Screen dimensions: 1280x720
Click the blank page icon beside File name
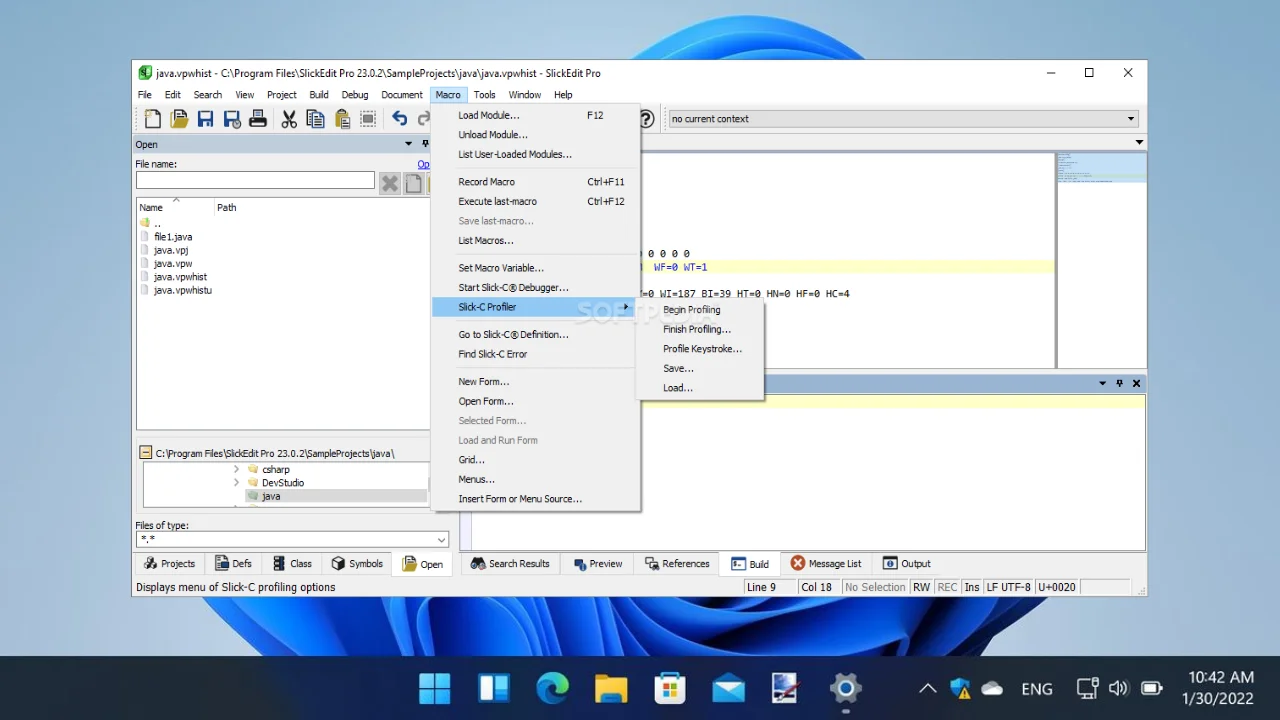[413, 182]
